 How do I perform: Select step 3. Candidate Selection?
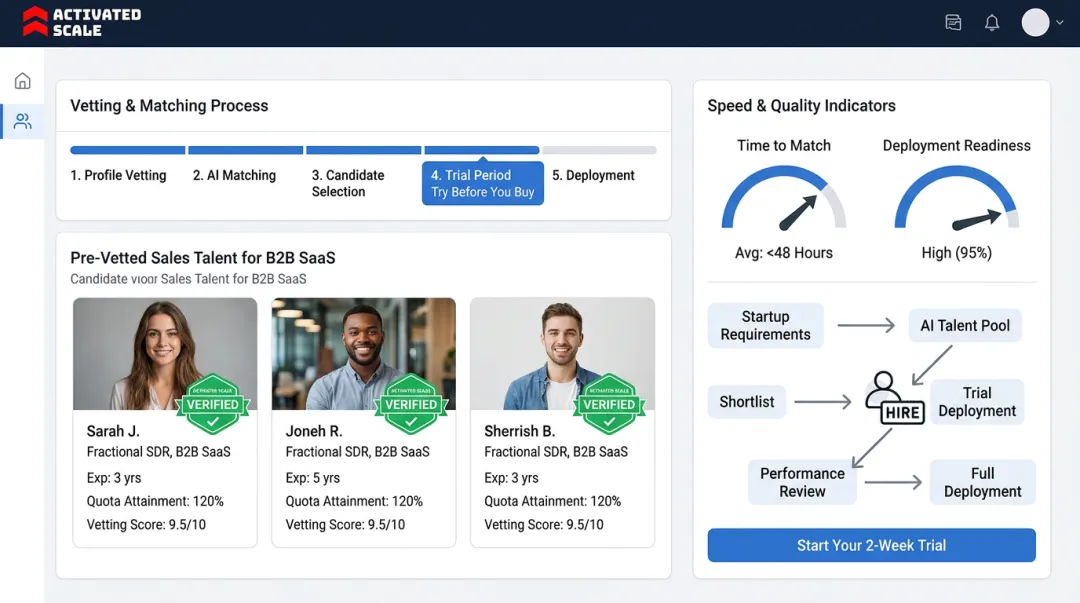point(348,183)
